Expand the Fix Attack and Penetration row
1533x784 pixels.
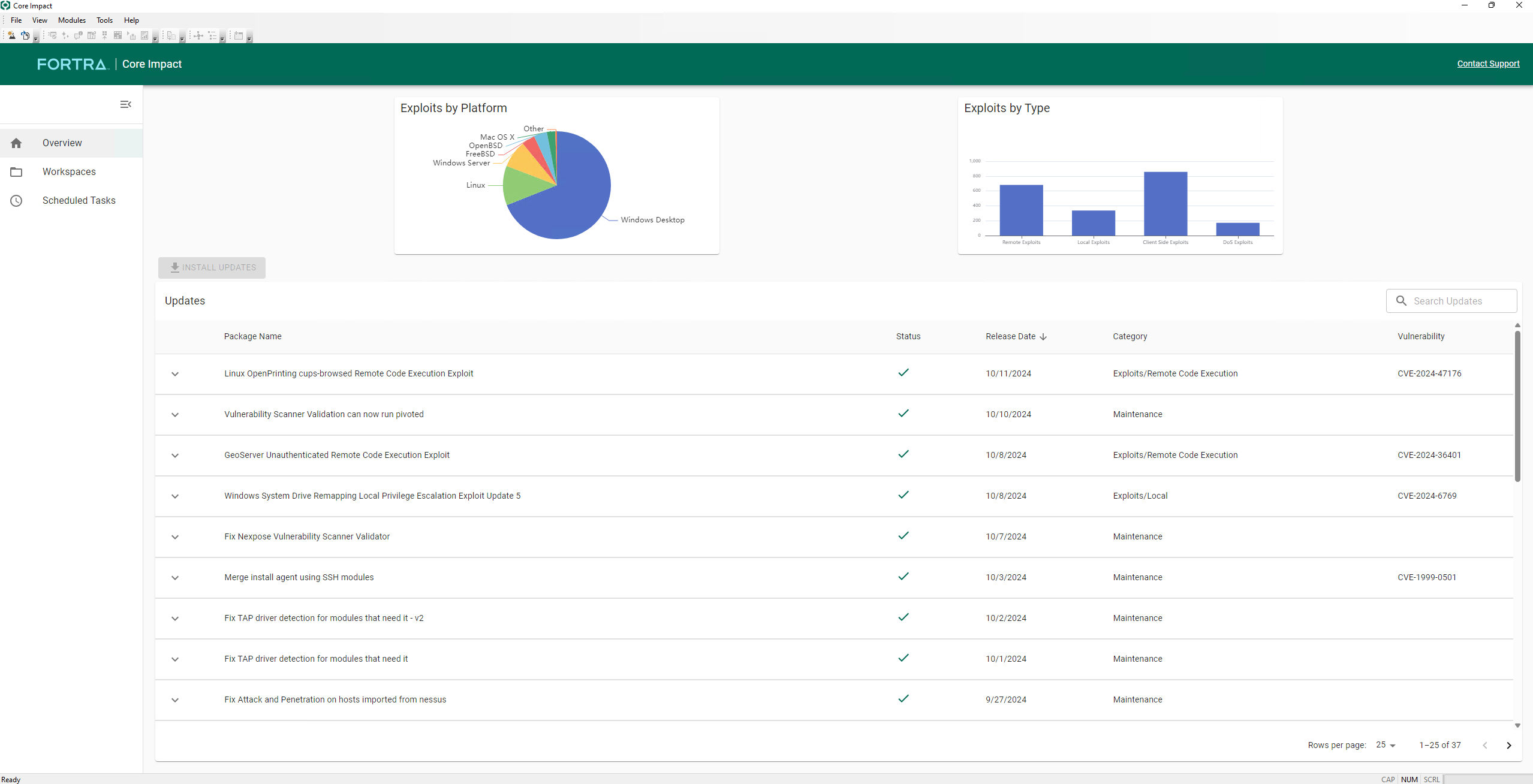(x=175, y=700)
